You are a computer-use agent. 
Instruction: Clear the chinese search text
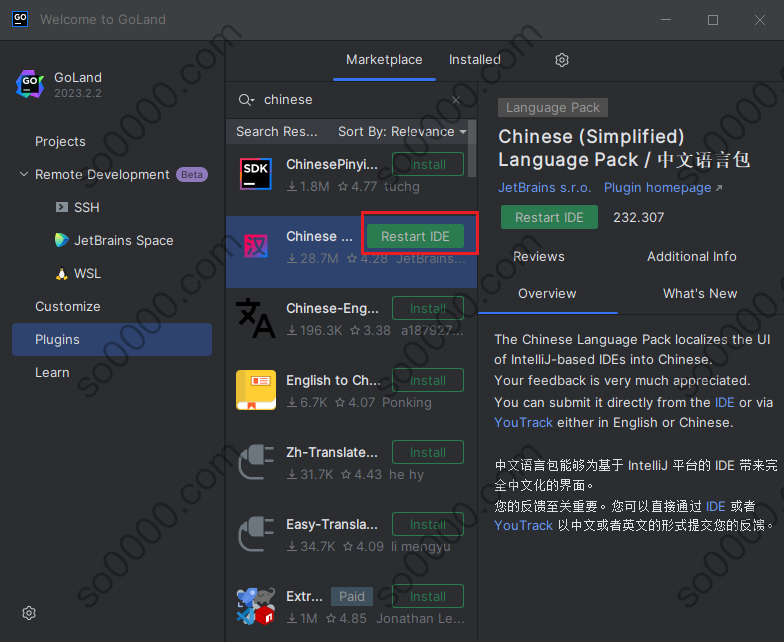pos(456,100)
